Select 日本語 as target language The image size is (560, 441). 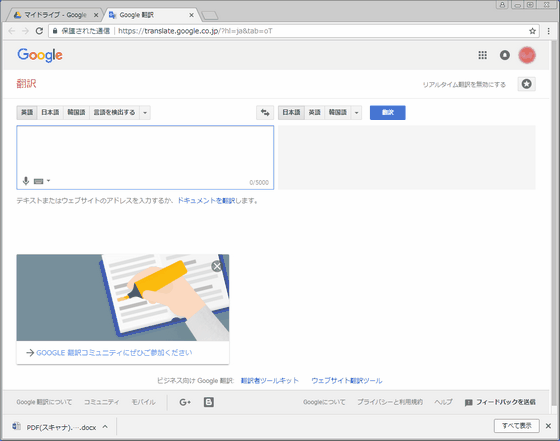tap(291, 112)
